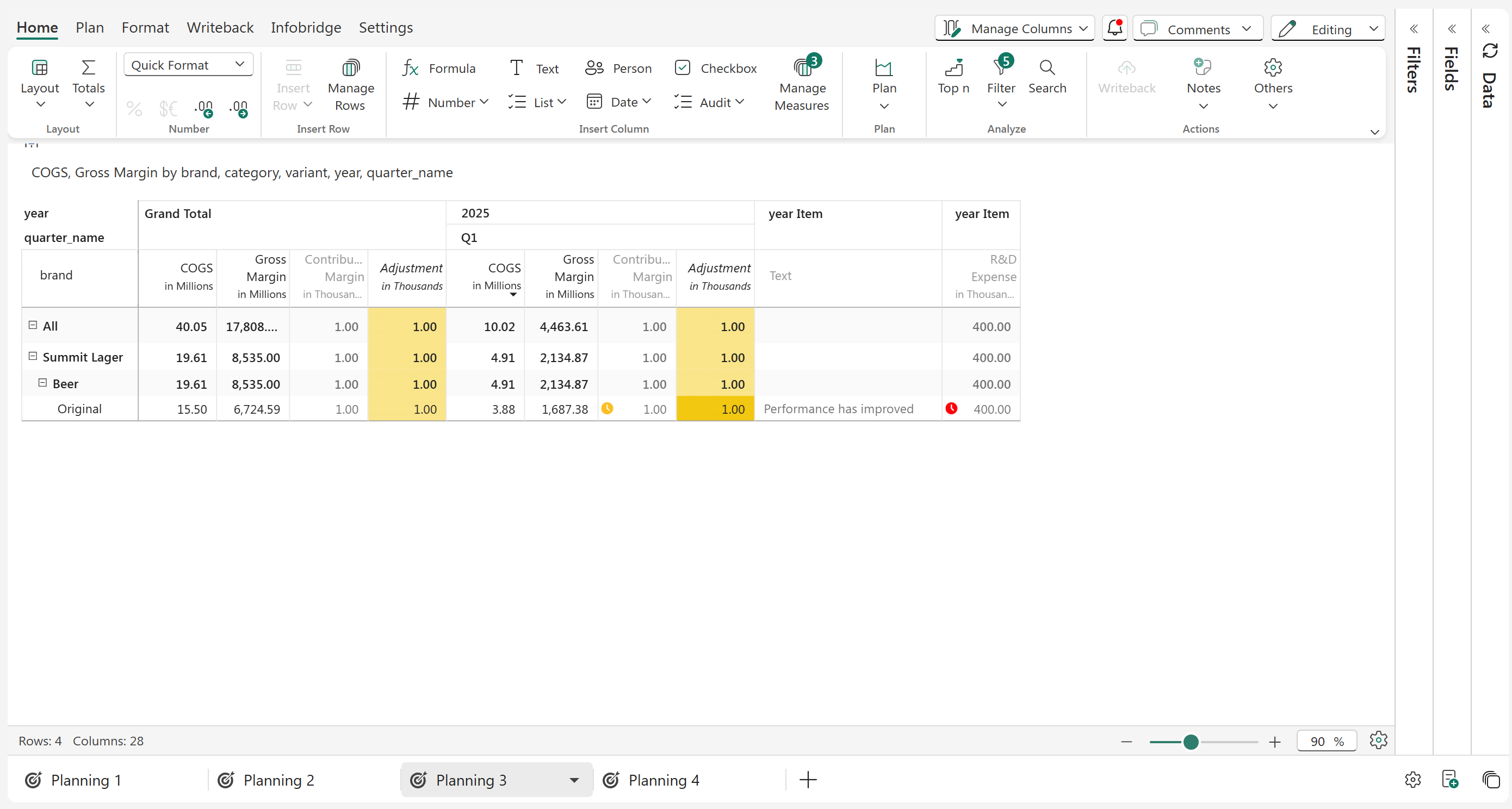The height and width of the screenshot is (809, 1512).
Task: Add a new sheet with plus button
Action: 808,780
